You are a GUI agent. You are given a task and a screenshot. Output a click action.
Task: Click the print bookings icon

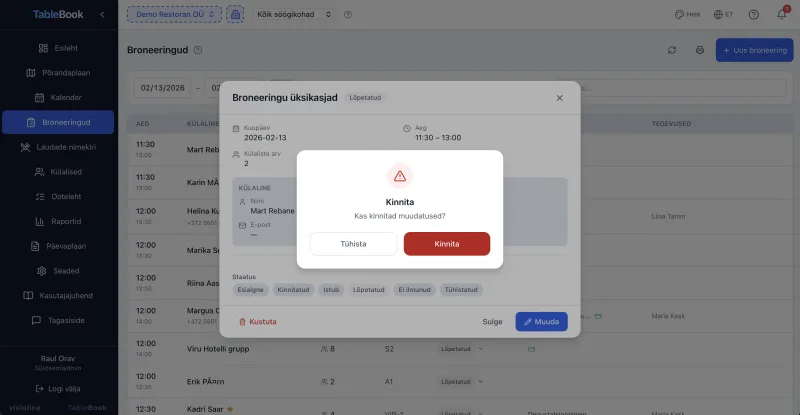pyautogui.click(x=699, y=50)
